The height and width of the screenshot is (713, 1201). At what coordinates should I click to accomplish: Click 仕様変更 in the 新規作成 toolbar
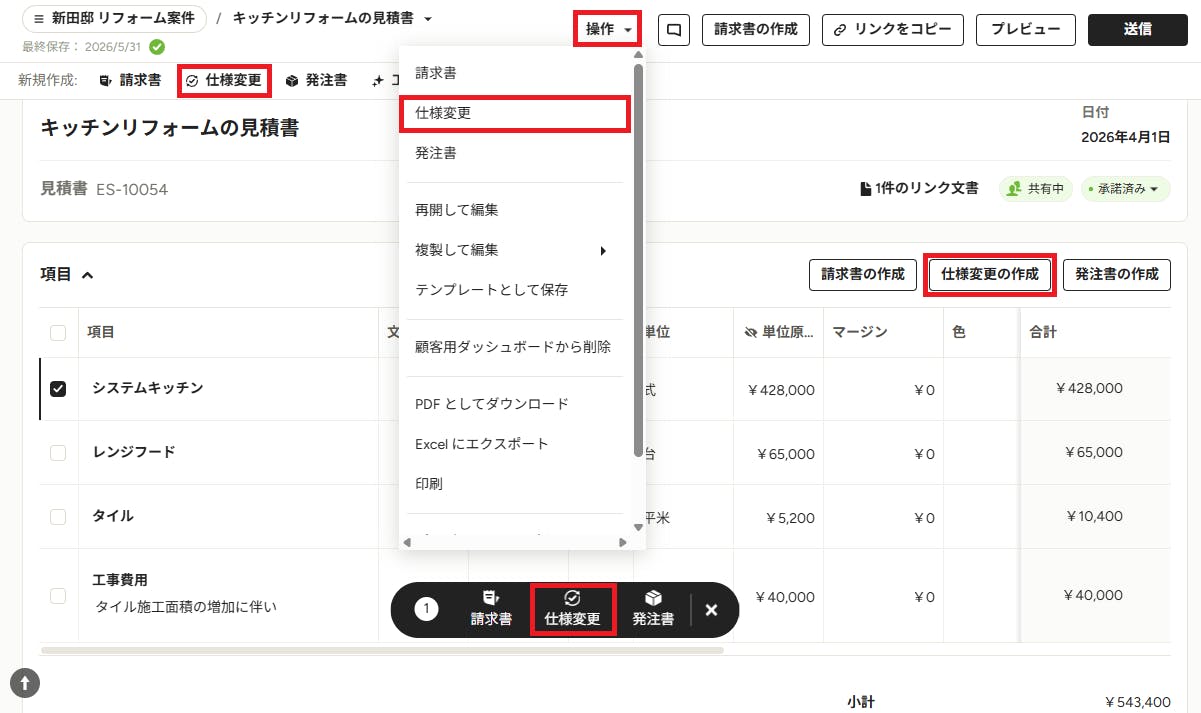pyautogui.click(x=225, y=80)
